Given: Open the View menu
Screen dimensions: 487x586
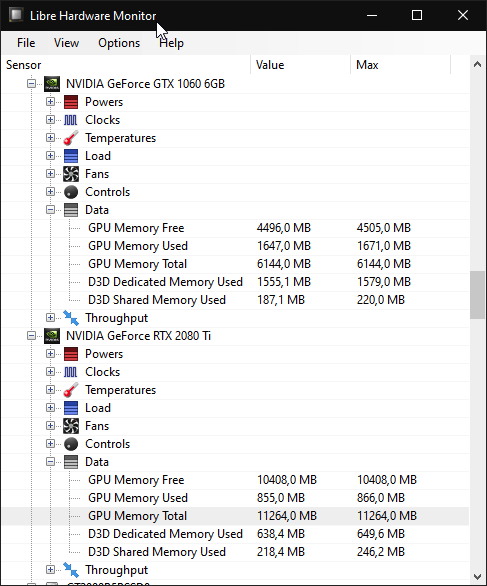Looking at the screenshot, I should click(66, 43).
